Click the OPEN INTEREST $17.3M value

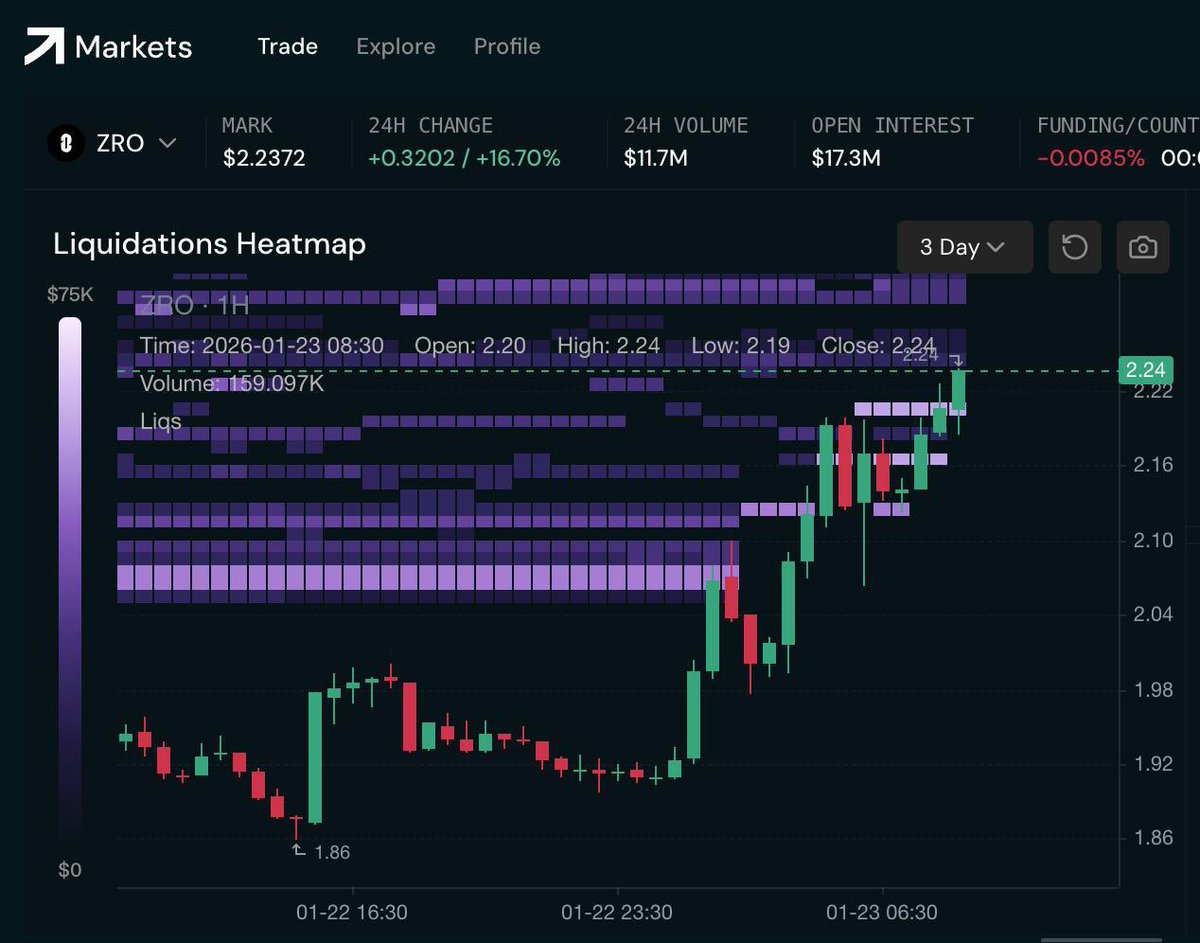tap(846, 157)
